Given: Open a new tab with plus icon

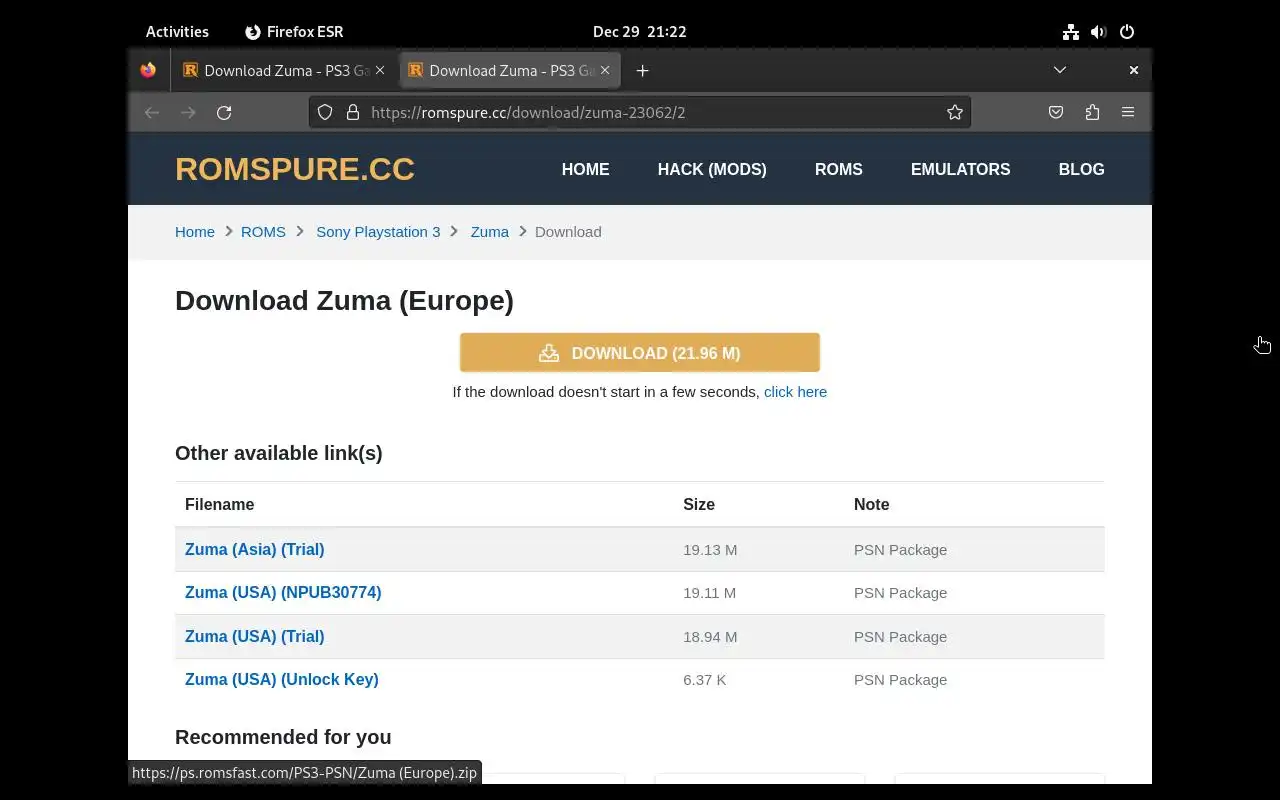Looking at the screenshot, I should (642, 70).
